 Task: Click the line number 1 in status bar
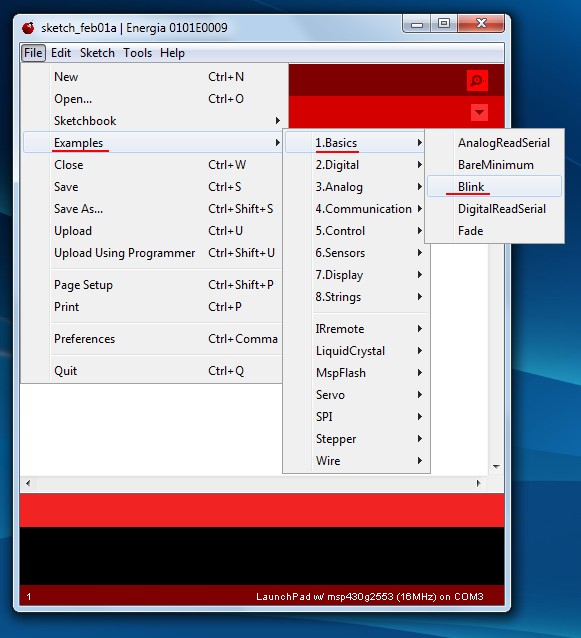(29, 597)
